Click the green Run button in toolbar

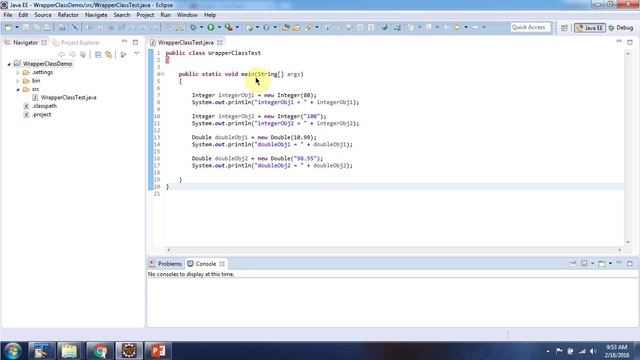211,27
